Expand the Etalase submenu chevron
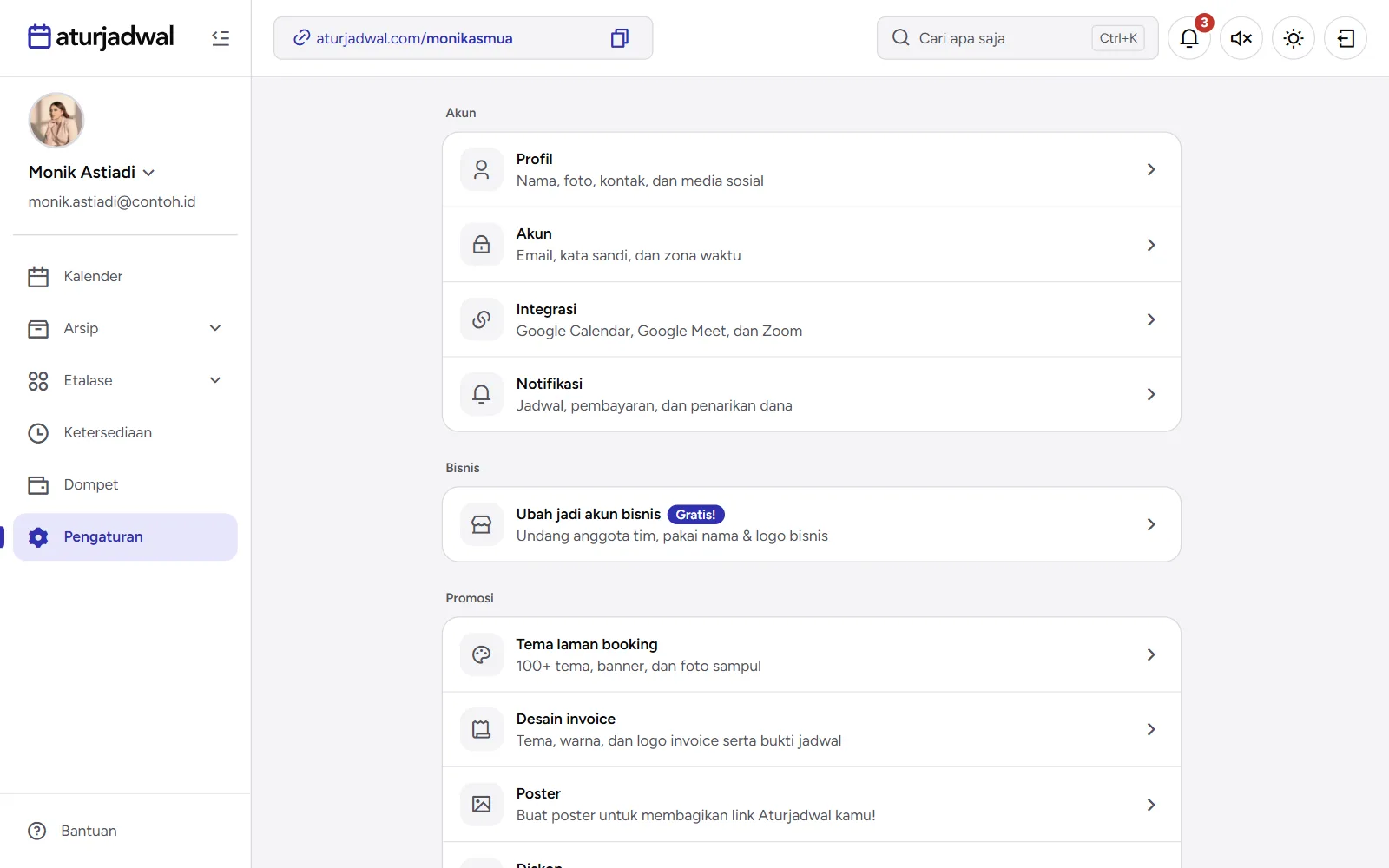This screenshot has width=1389, height=868. [215, 380]
